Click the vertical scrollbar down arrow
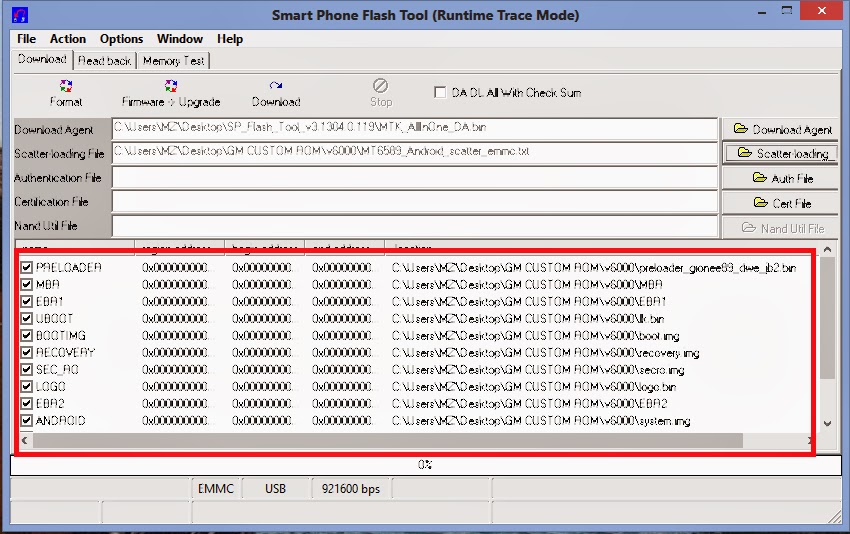Image resolution: width=850 pixels, height=534 pixels. [827, 423]
